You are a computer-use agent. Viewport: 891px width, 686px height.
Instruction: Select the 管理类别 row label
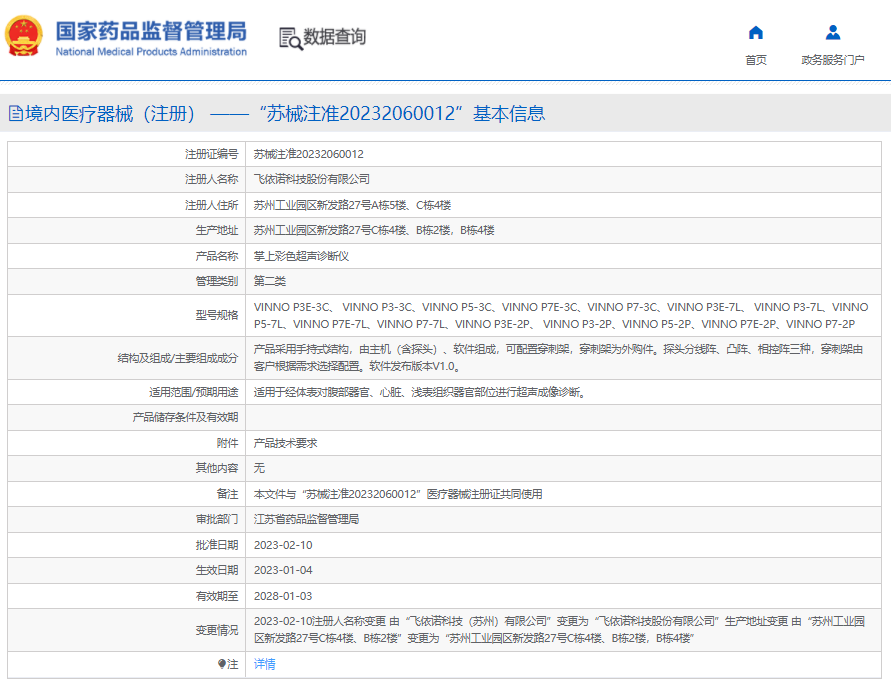pos(217,281)
